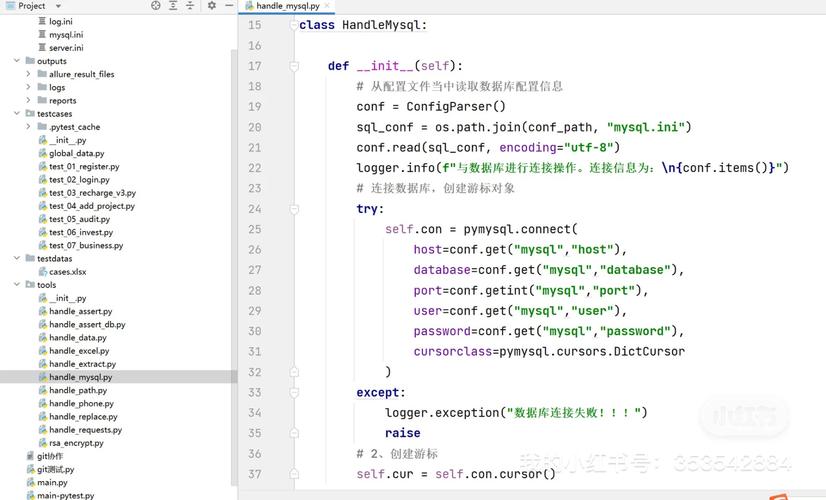Image resolution: width=826 pixels, height=500 pixels.
Task: Collapse the outputs folder
Action: [17, 61]
